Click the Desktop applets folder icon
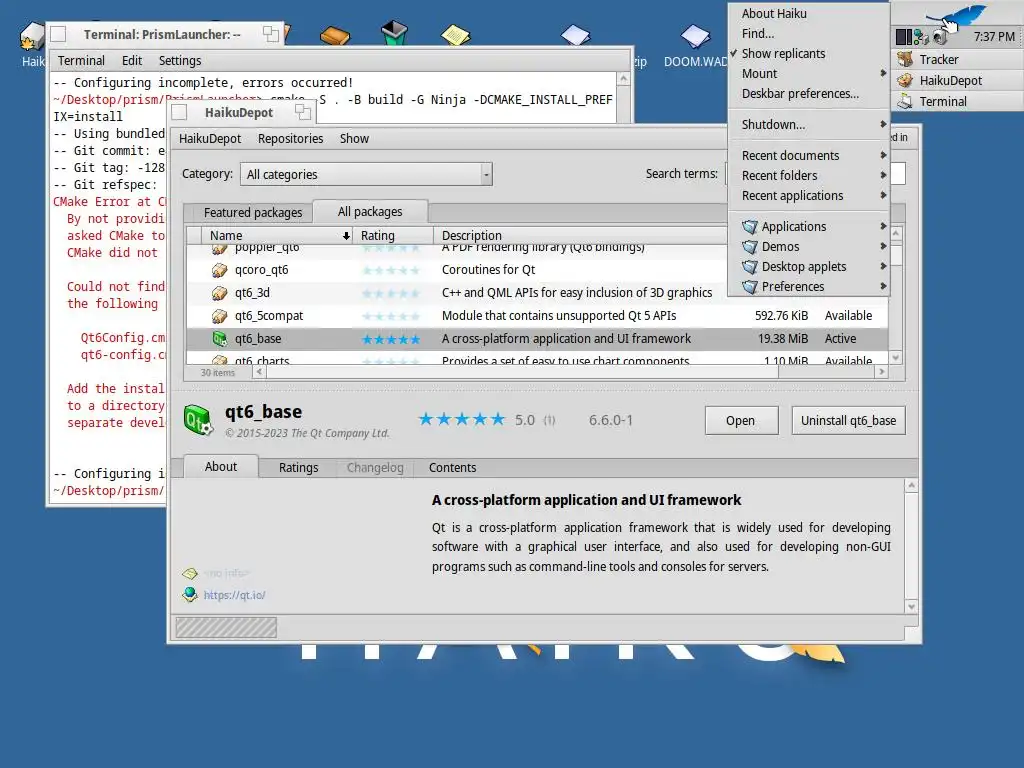This screenshot has height=768, width=1024. pyautogui.click(x=750, y=266)
